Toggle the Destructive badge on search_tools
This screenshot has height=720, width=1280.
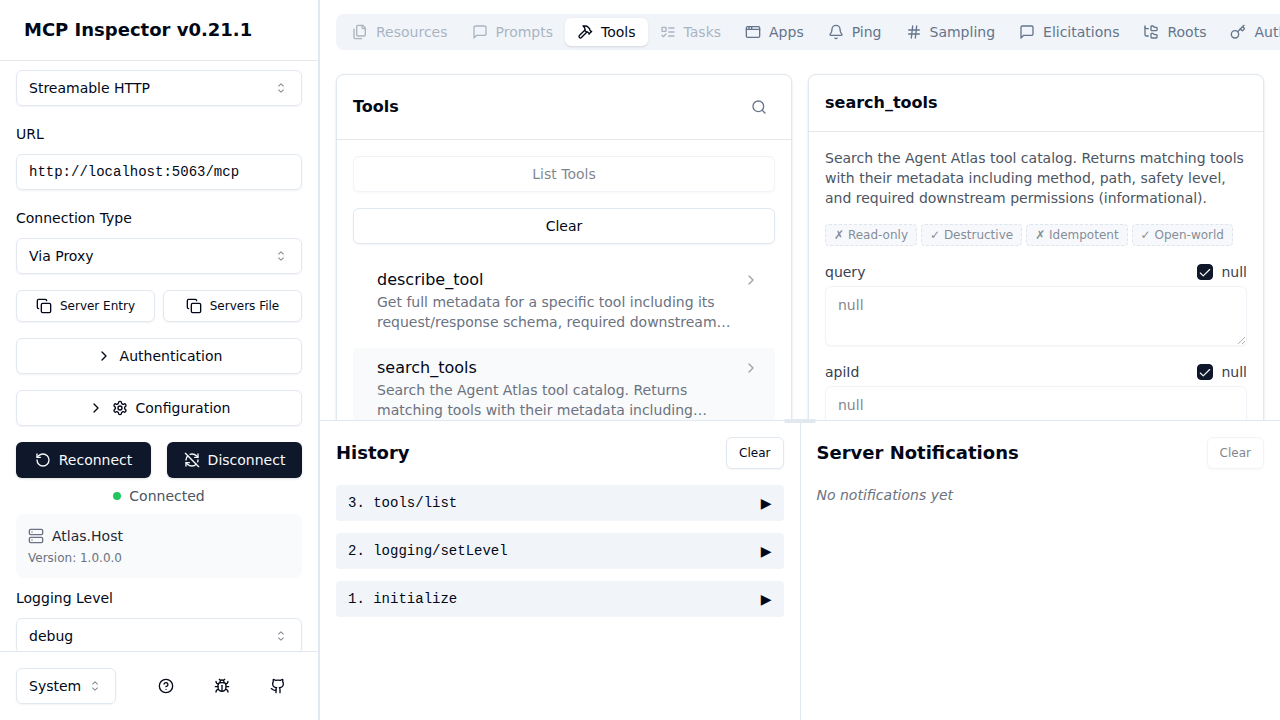(971, 234)
